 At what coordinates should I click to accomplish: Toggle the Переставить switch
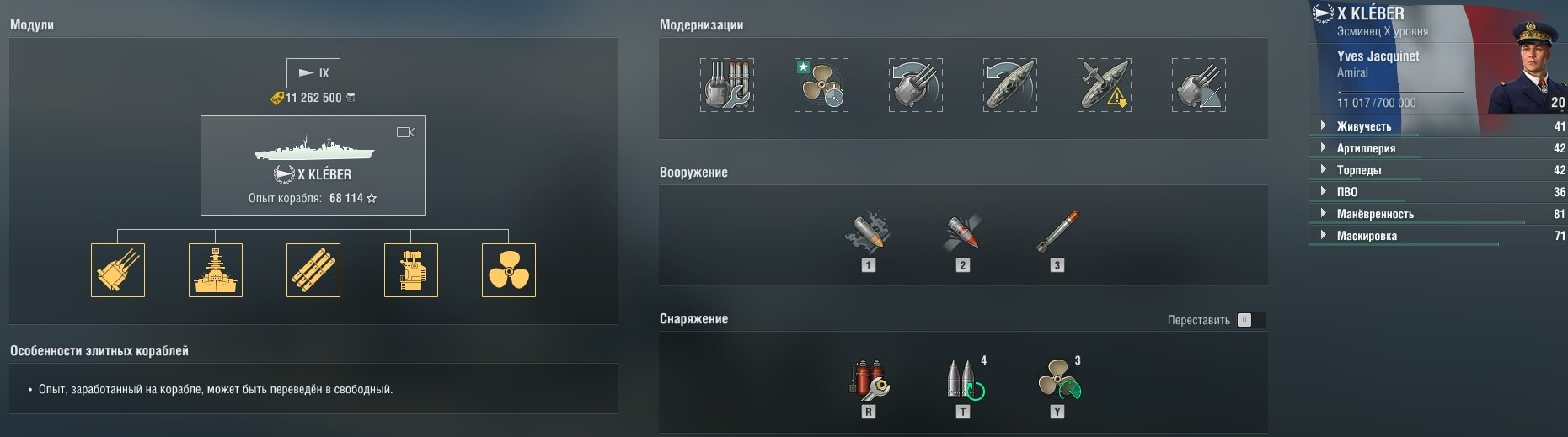pyautogui.click(x=1251, y=320)
